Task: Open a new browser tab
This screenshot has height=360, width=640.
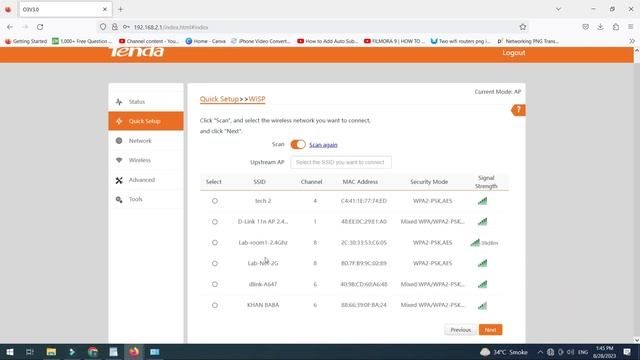Action: (120, 9)
